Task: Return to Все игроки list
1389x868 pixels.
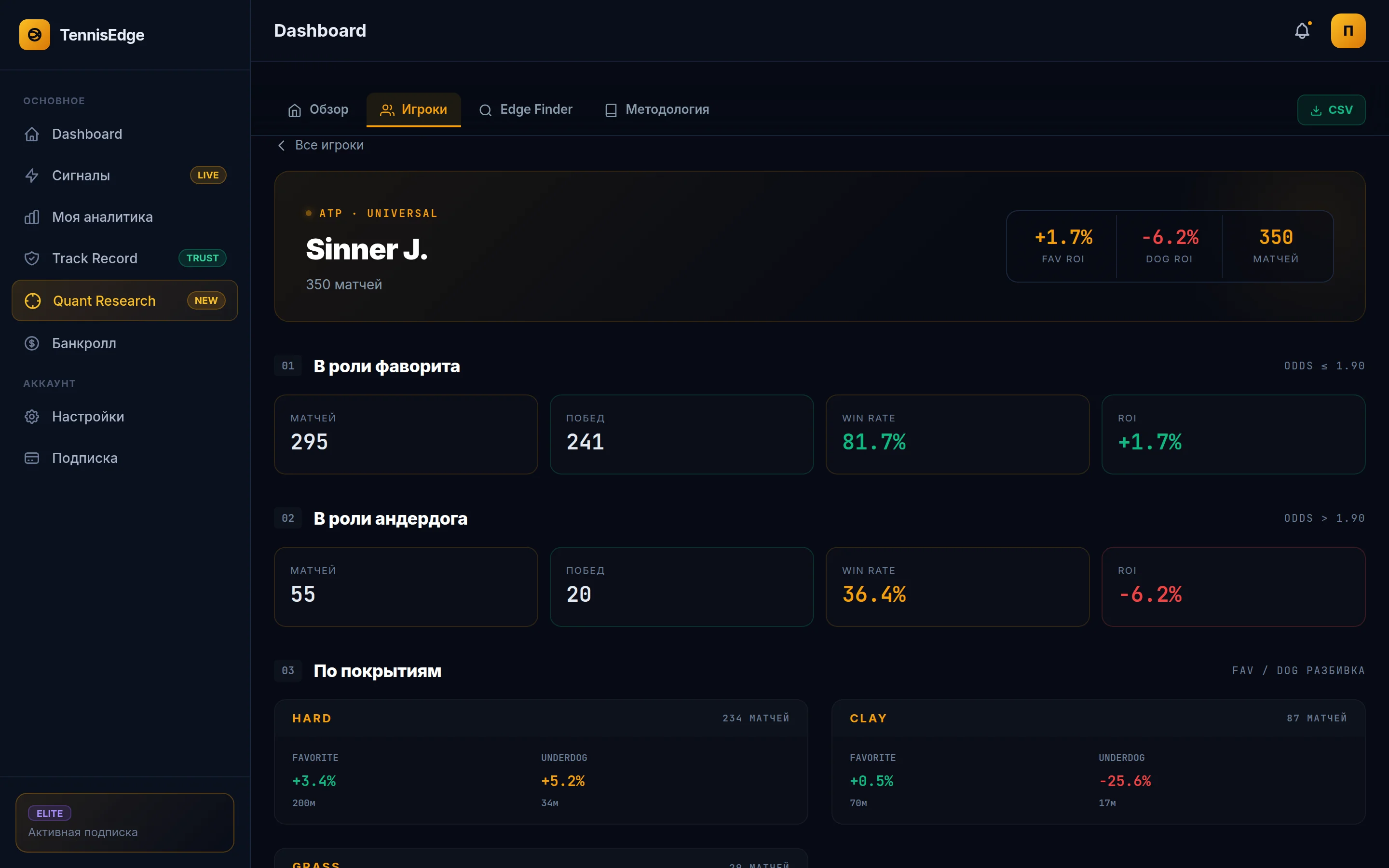Action: pos(320,145)
